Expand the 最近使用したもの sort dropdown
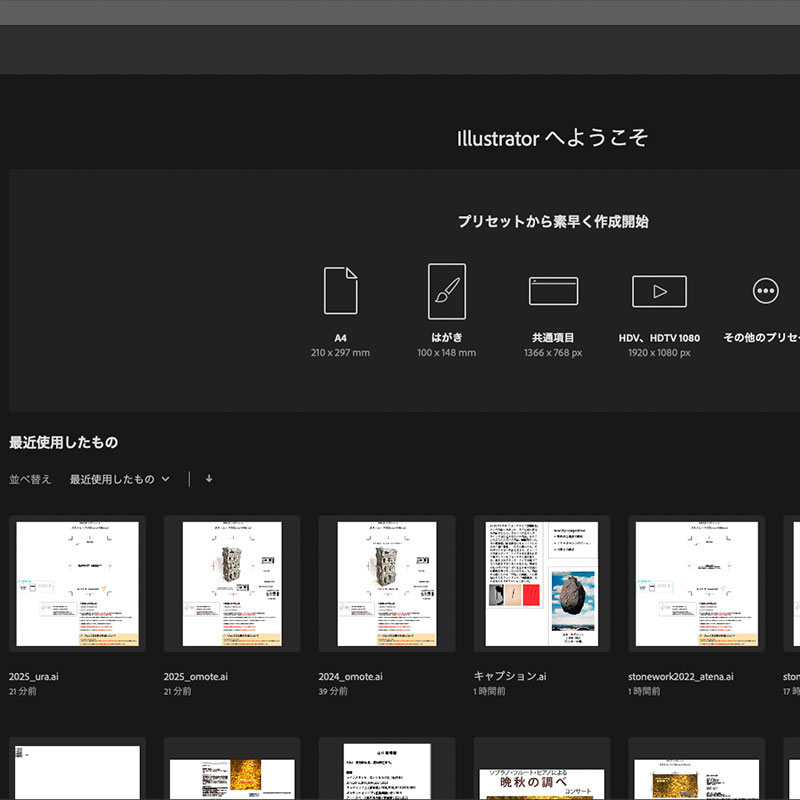Viewport: 800px width, 800px height. [x=120, y=479]
